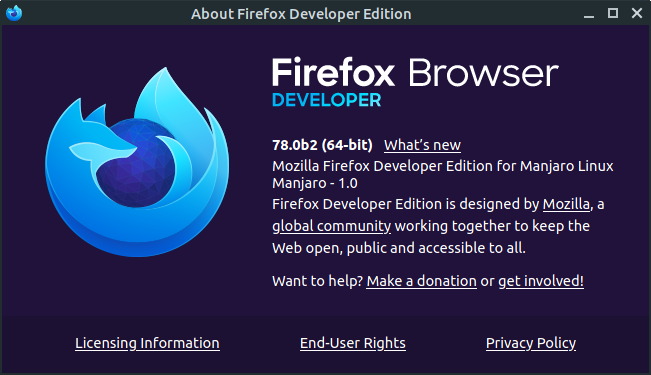651x375 pixels.
Task: Click the Make a donation link
Action: coord(421,281)
